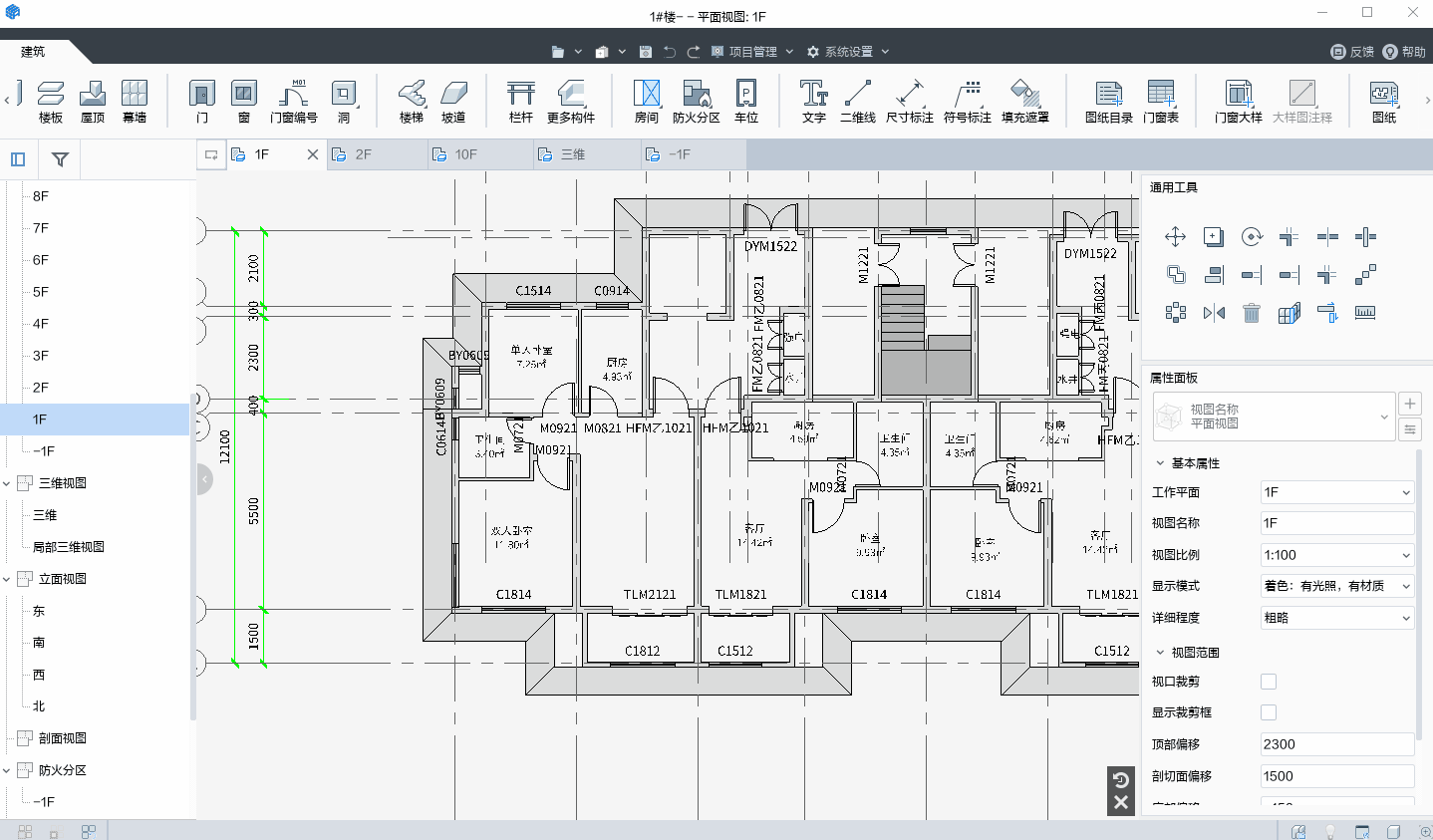This screenshot has height=840, width=1433.
Task: Open 图纸目录 drawing catalog
Action: [1109, 103]
